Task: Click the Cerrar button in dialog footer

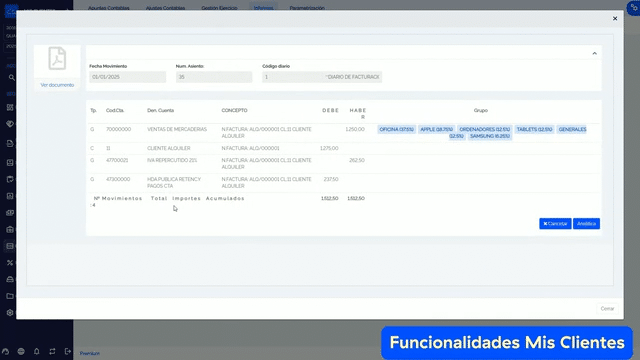Action: (x=607, y=309)
